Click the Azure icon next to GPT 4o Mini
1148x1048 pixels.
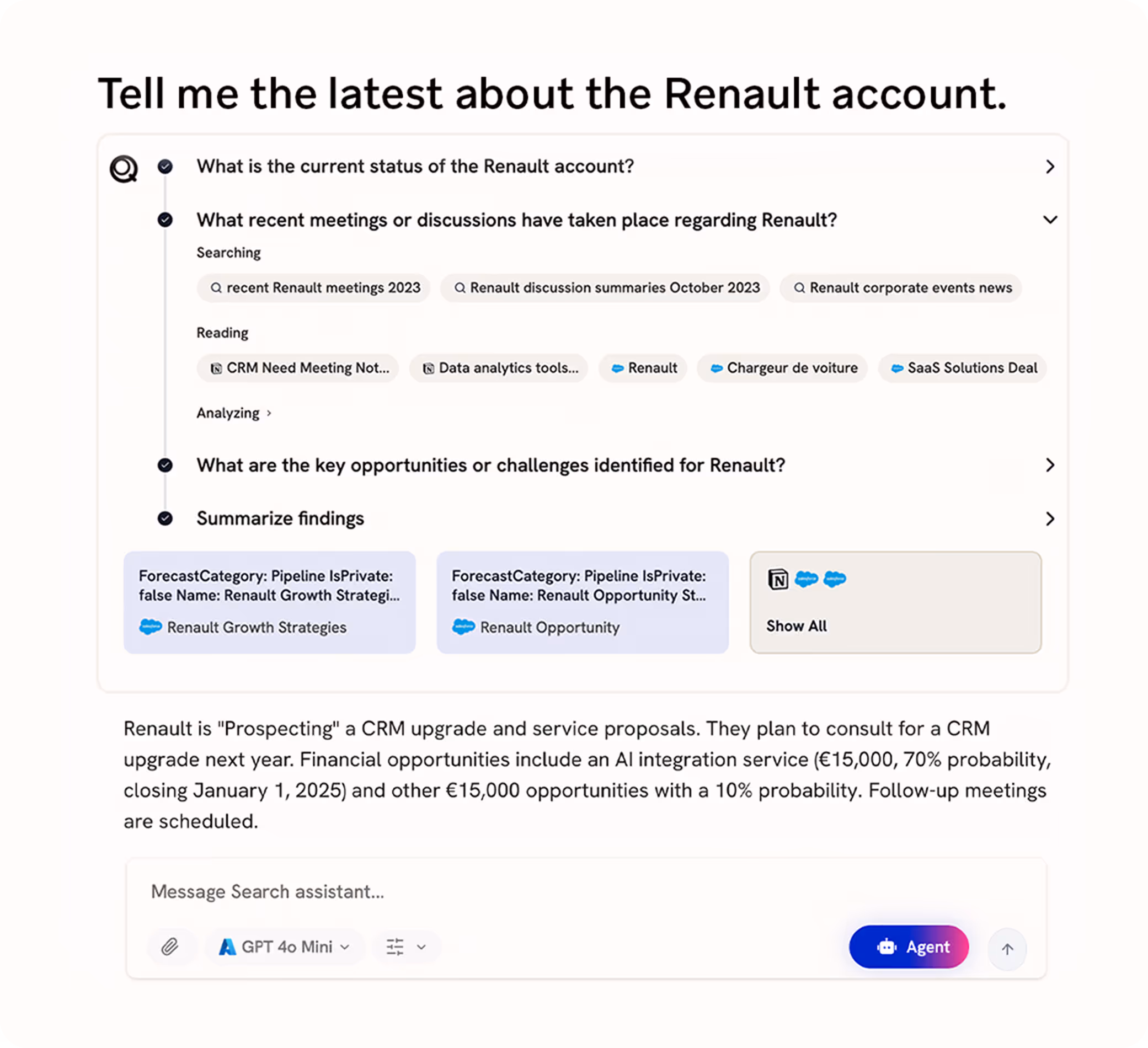[x=227, y=946]
